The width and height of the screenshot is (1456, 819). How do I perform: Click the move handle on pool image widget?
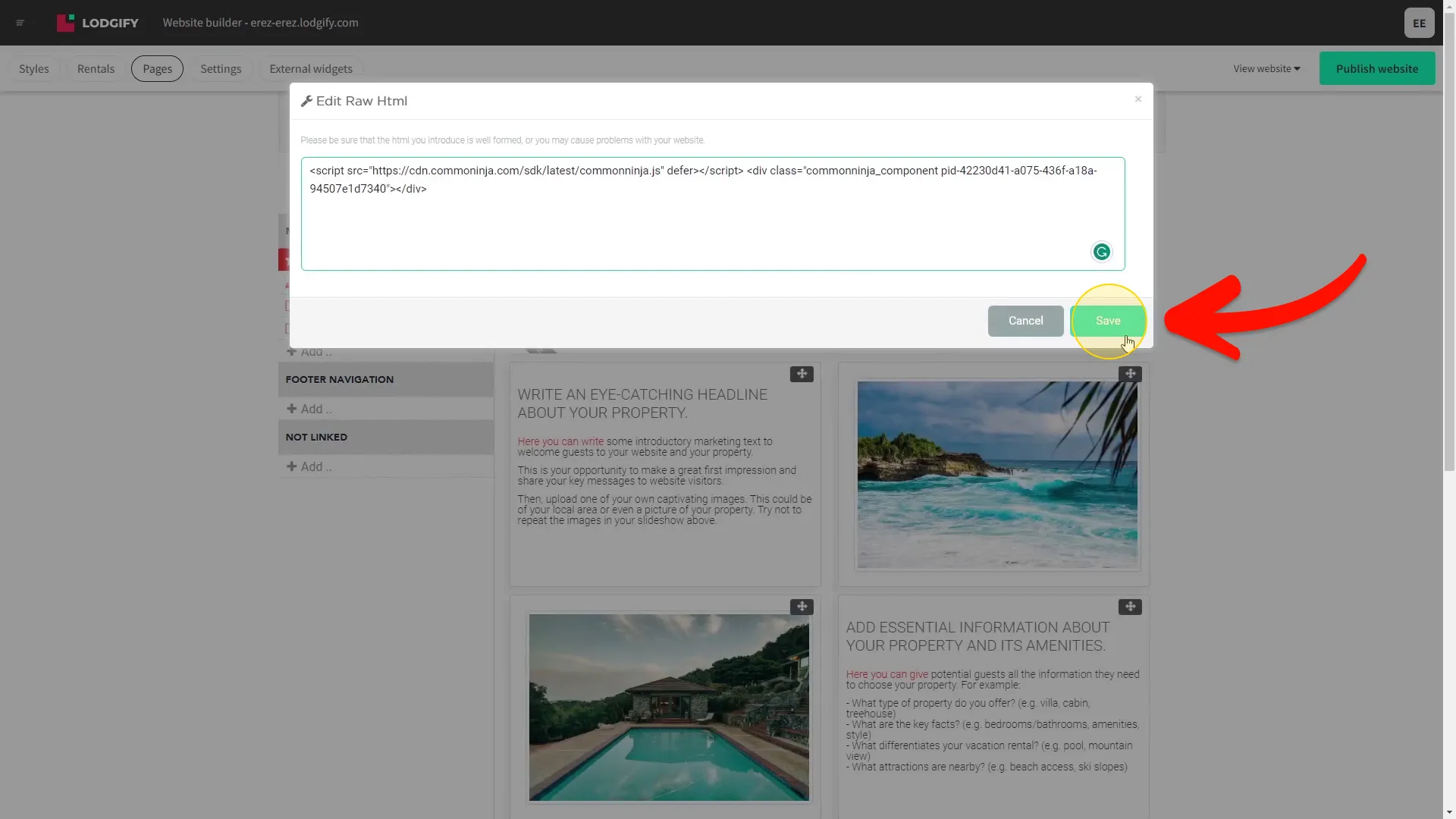click(x=802, y=607)
